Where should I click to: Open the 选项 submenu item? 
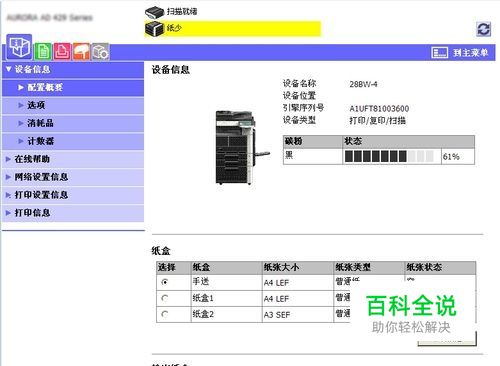point(73,106)
